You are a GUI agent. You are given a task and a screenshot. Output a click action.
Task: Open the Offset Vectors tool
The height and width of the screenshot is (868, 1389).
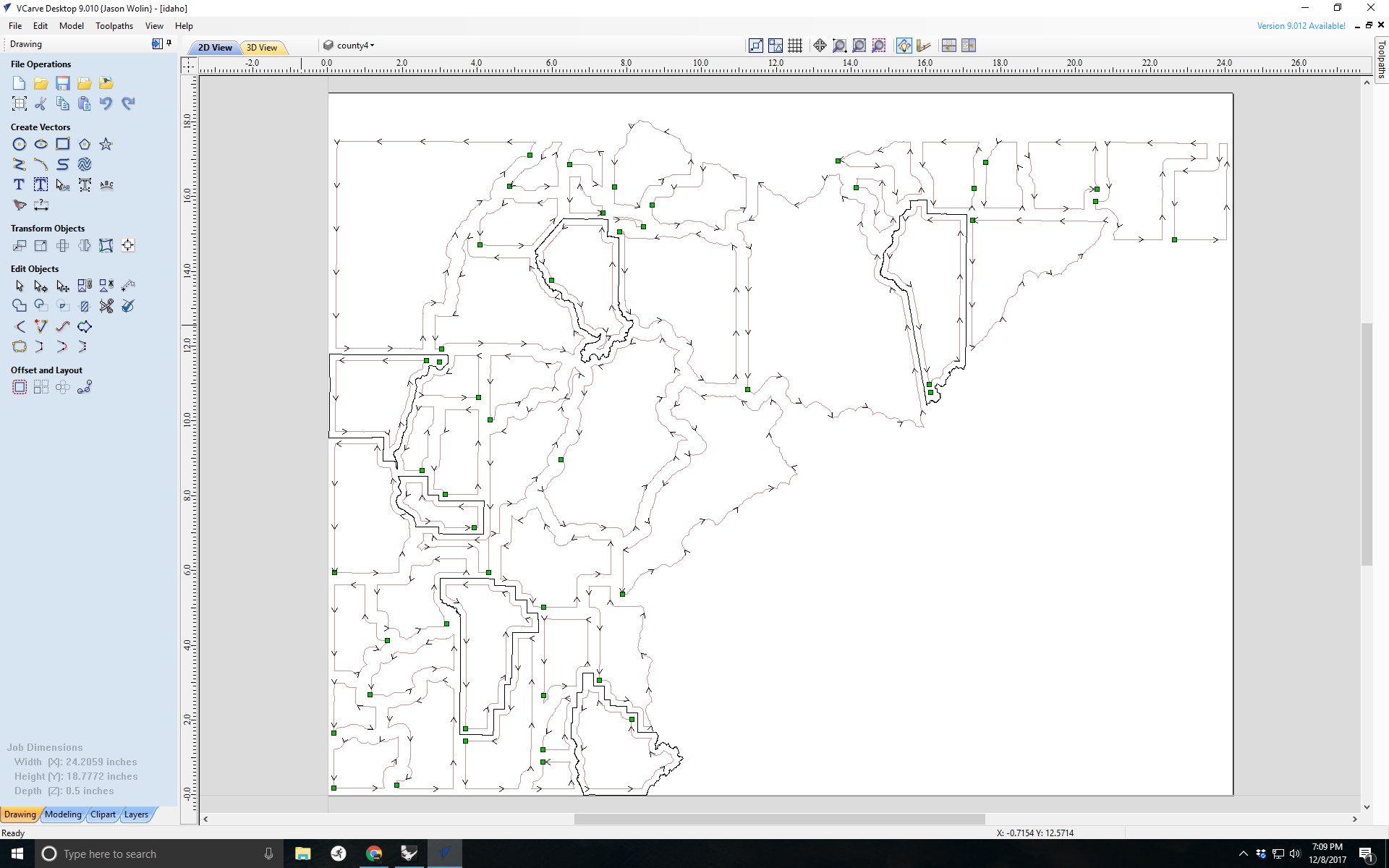[x=20, y=387]
